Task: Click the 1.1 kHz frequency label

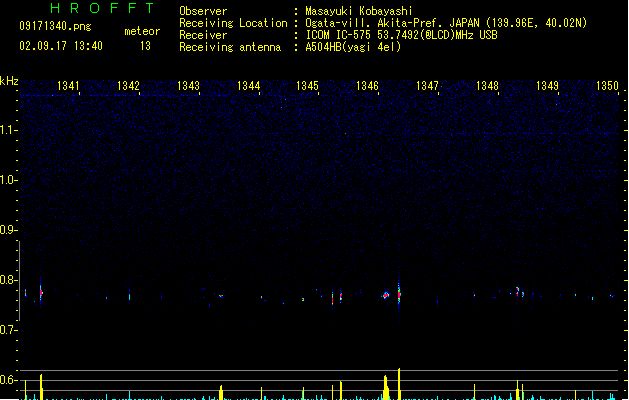Action: (x=8, y=130)
